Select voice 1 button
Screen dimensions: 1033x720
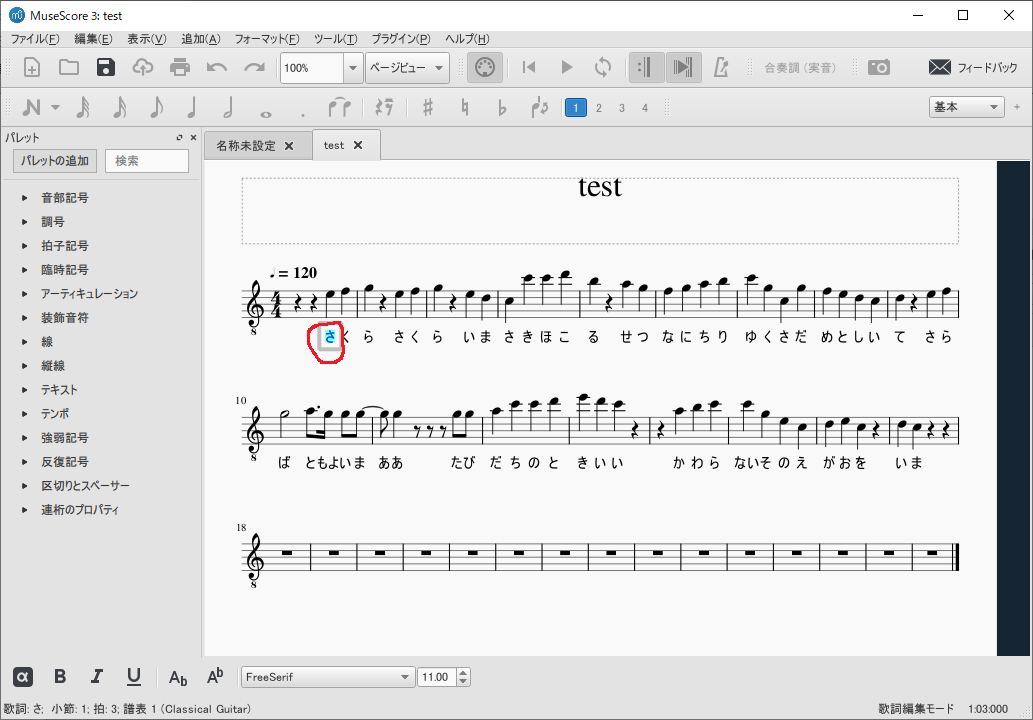pyautogui.click(x=575, y=107)
